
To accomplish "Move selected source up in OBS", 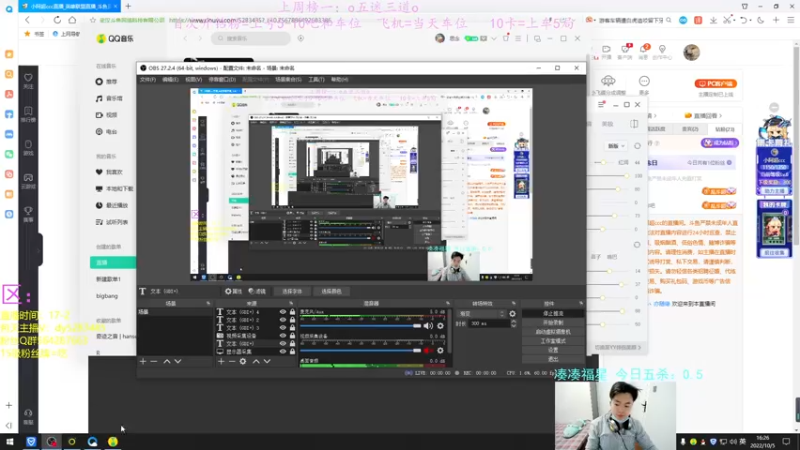I will (256, 361).
